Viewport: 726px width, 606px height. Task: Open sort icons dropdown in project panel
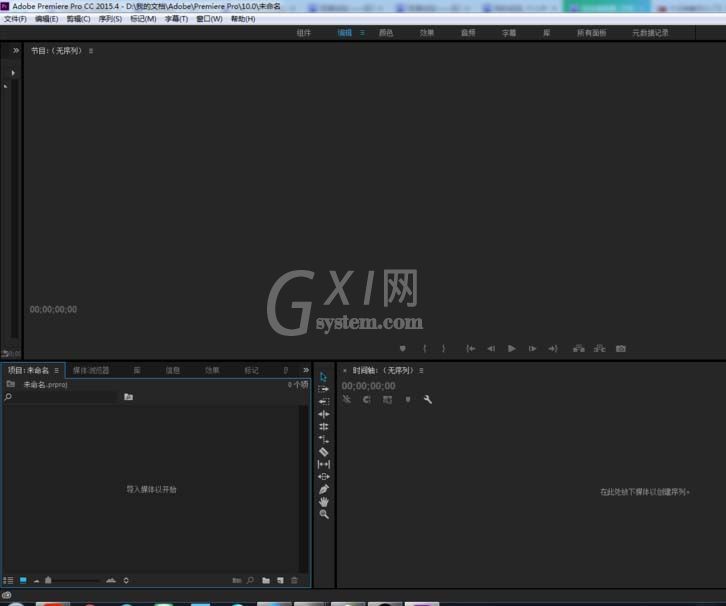[126, 580]
